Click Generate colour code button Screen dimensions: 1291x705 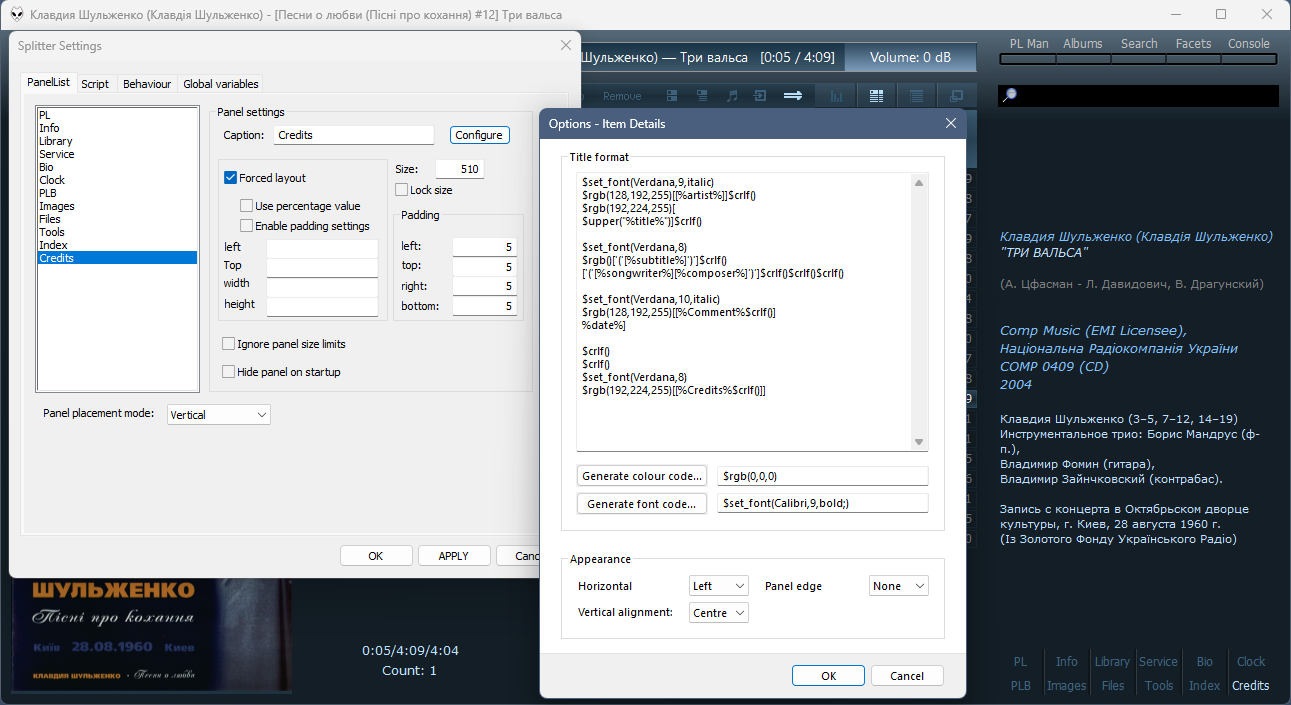(643, 476)
